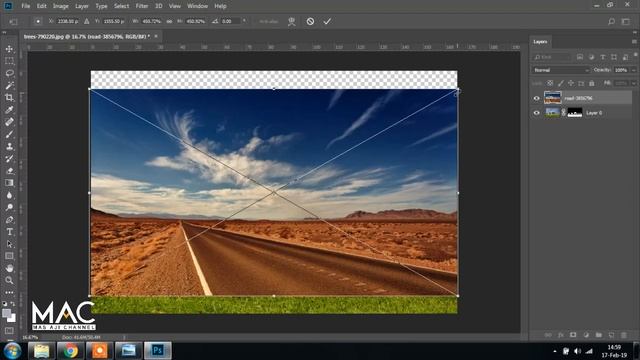The width and height of the screenshot is (640, 360).
Task: Open the Edit Toolbar ellipsis
Action: (x=9, y=292)
